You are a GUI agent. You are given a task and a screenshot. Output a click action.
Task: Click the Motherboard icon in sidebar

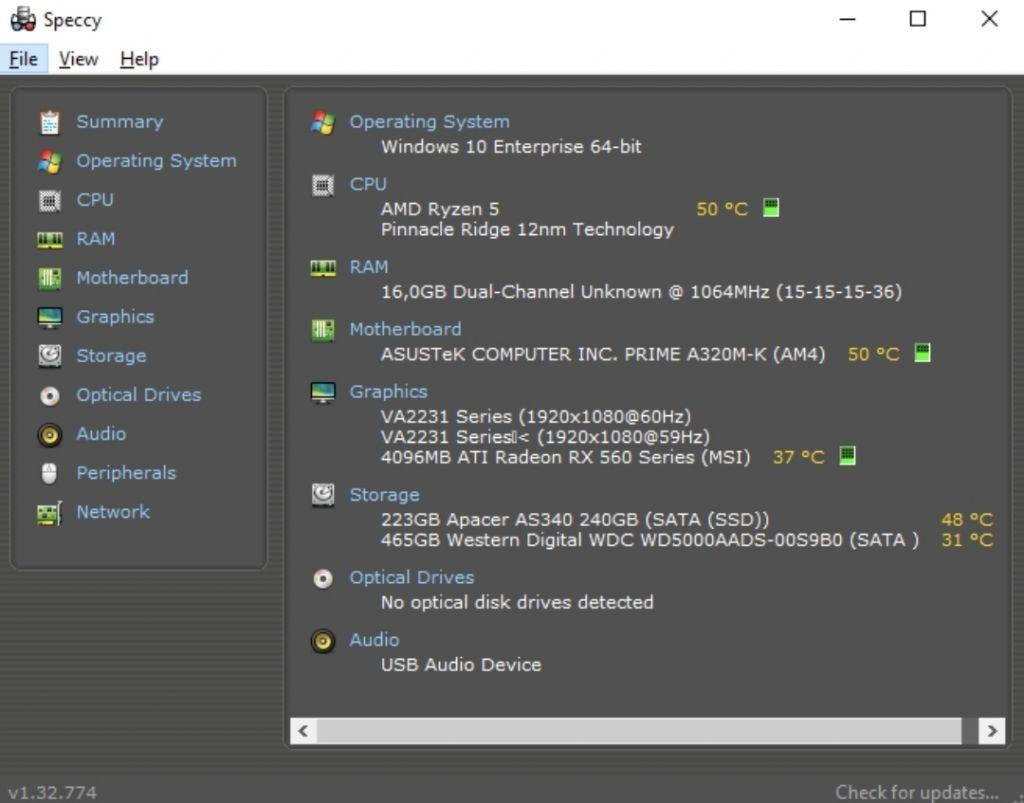point(50,278)
